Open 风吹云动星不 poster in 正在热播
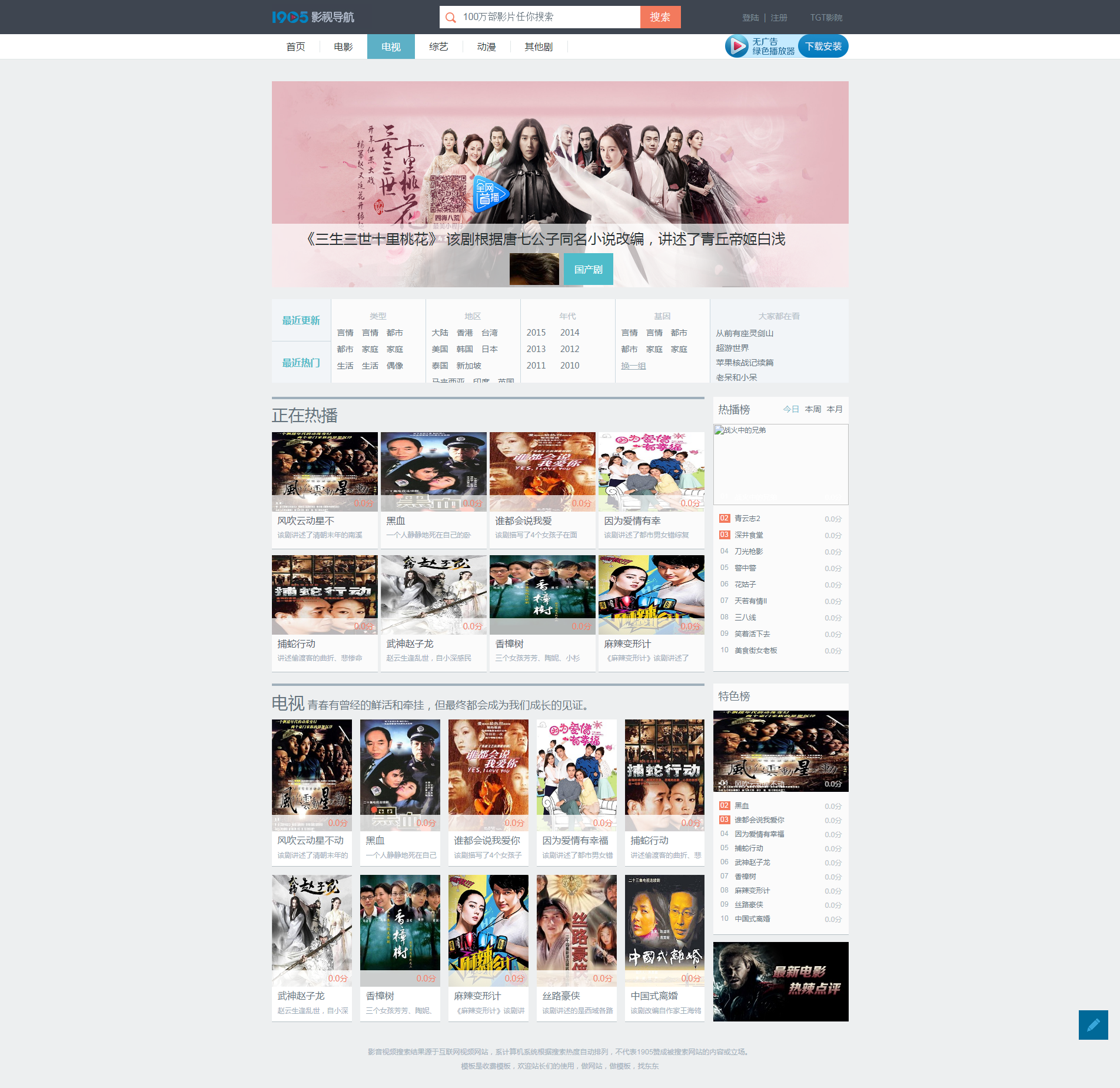Screen dimensions: 1120x1088 325,472
